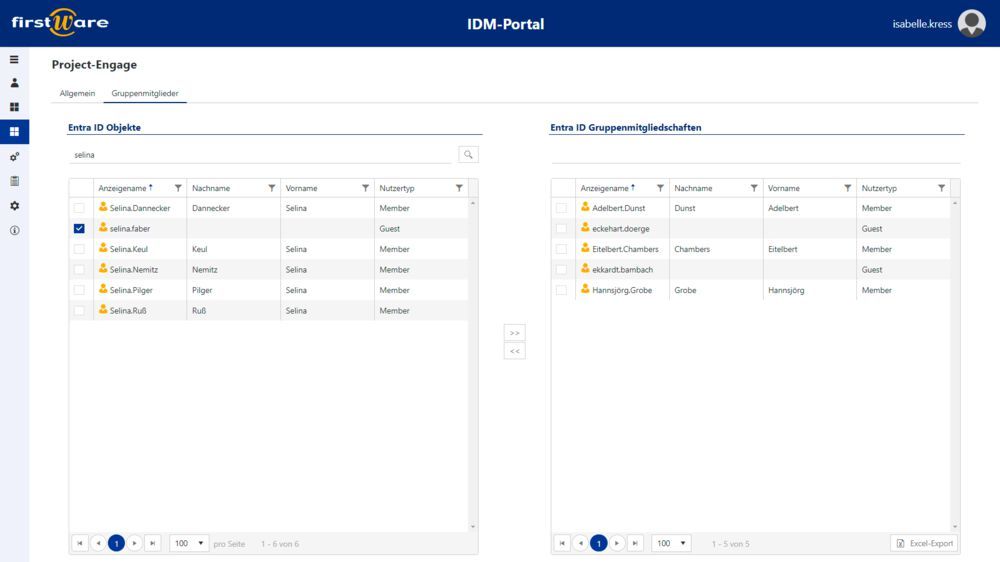Open filter for right Nutzertyp column
The width and height of the screenshot is (1000, 562).
coord(941,188)
